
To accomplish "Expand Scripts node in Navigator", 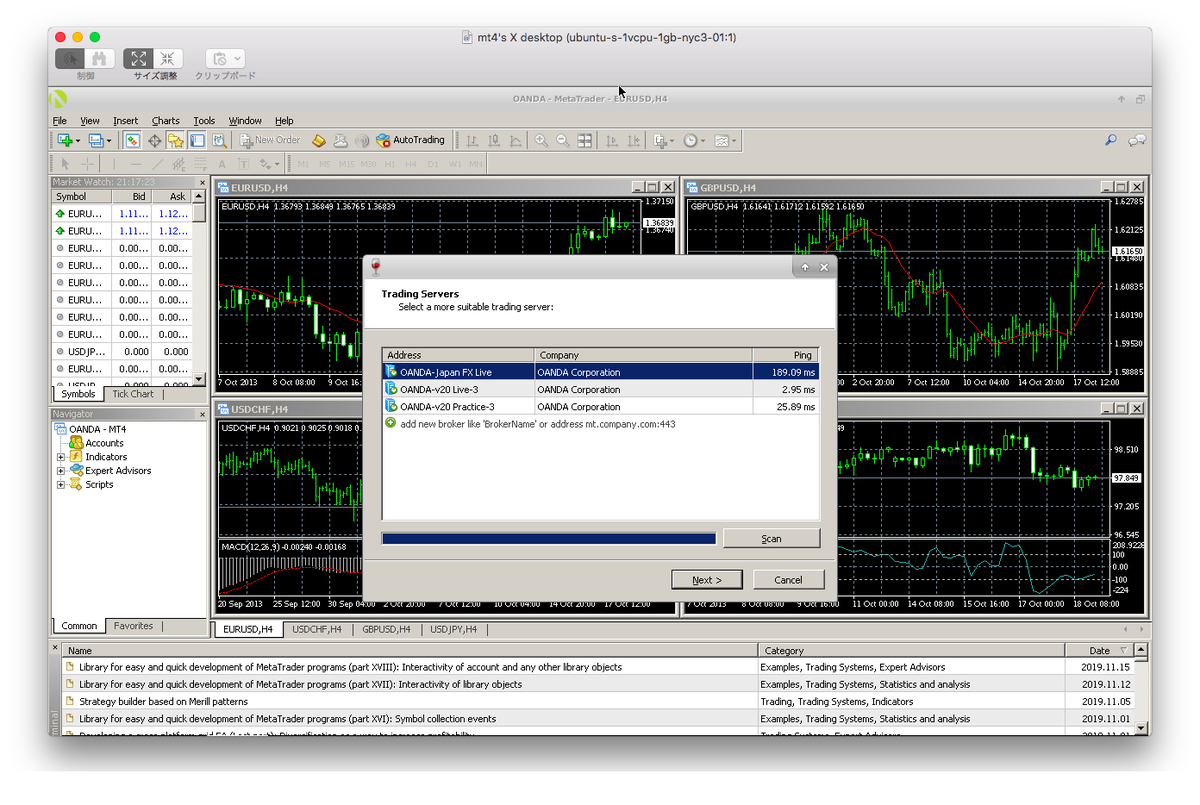I will point(61,485).
